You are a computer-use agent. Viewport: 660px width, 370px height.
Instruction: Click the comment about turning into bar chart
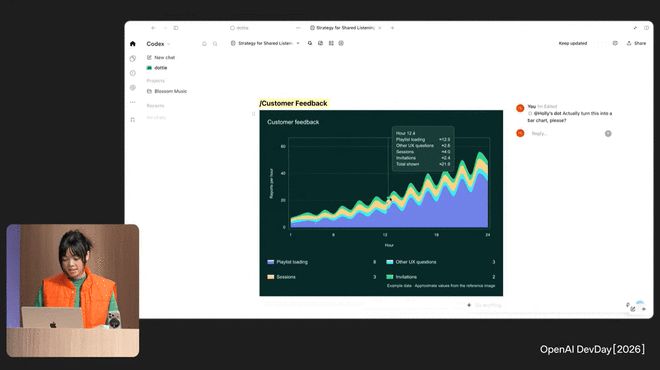pyautogui.click(x=570, y=117)
